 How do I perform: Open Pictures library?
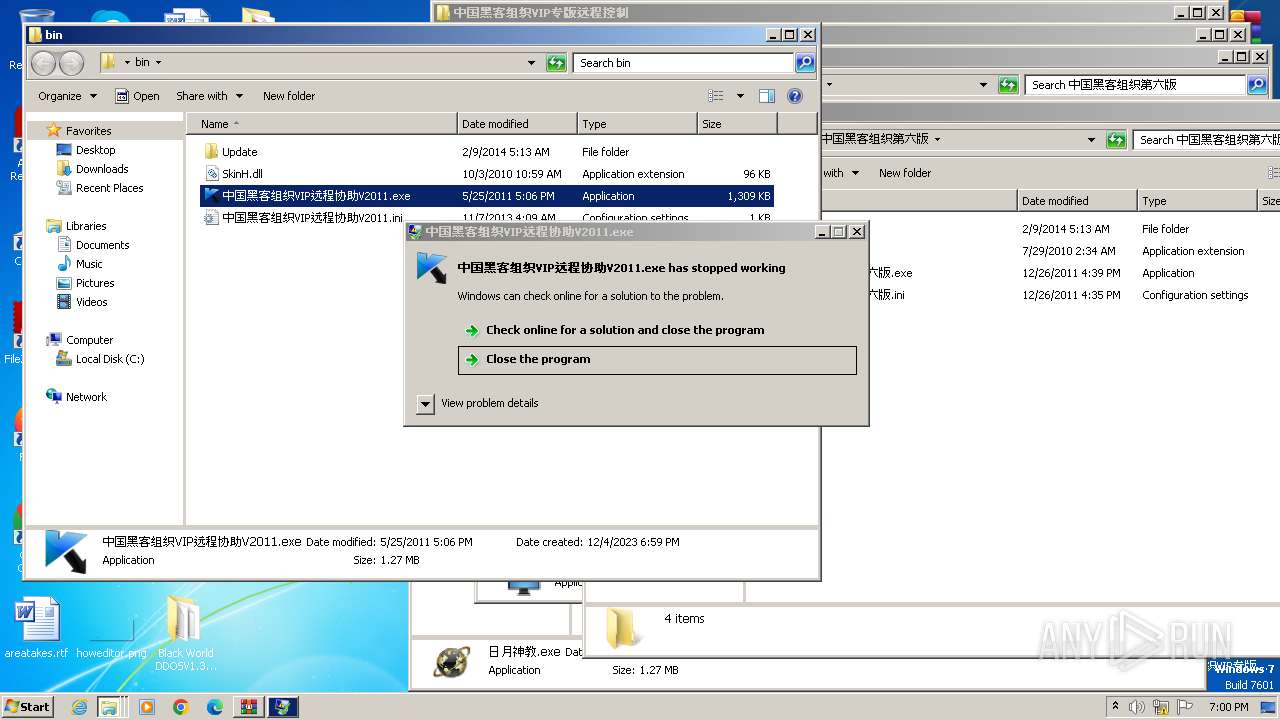pos(95,283)
